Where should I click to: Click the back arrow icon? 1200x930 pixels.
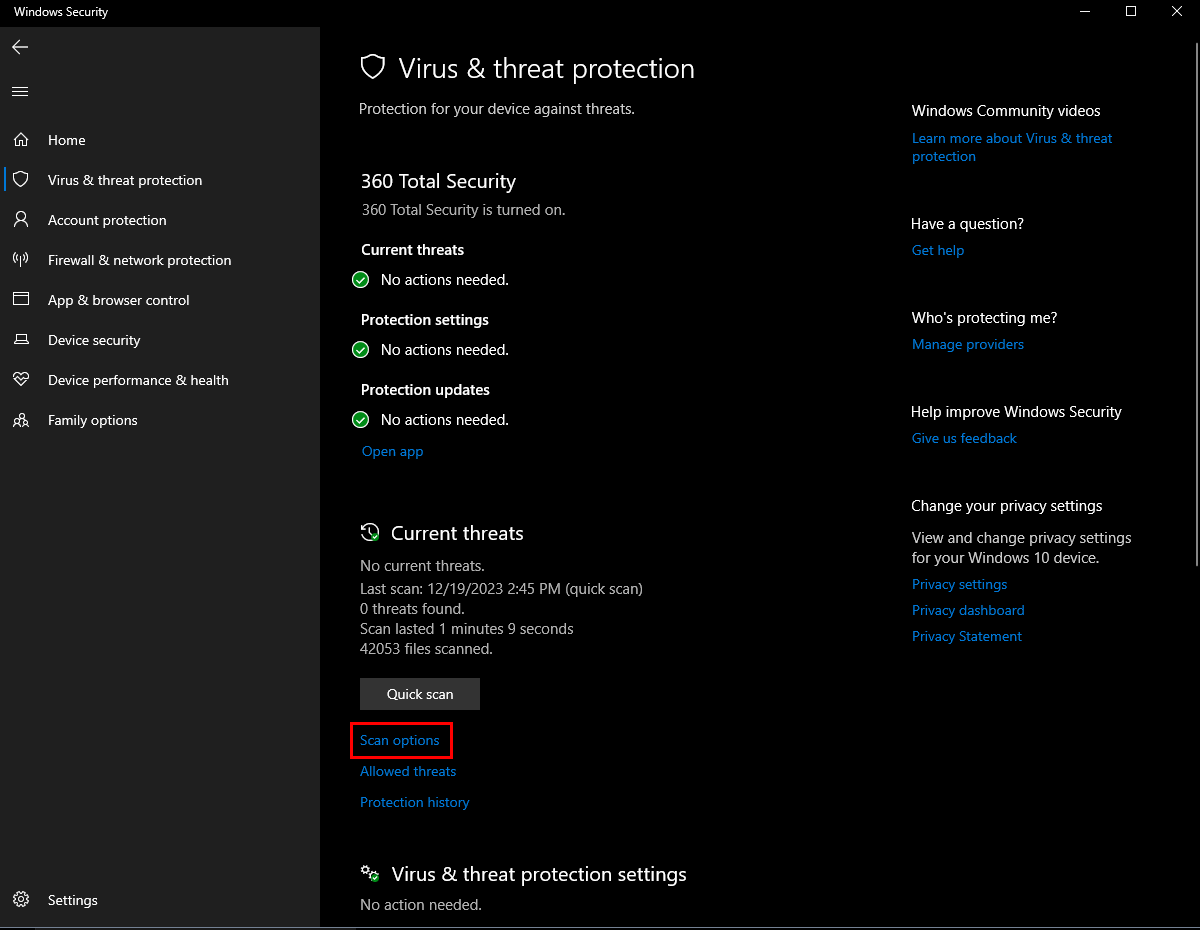coord(20,47)
